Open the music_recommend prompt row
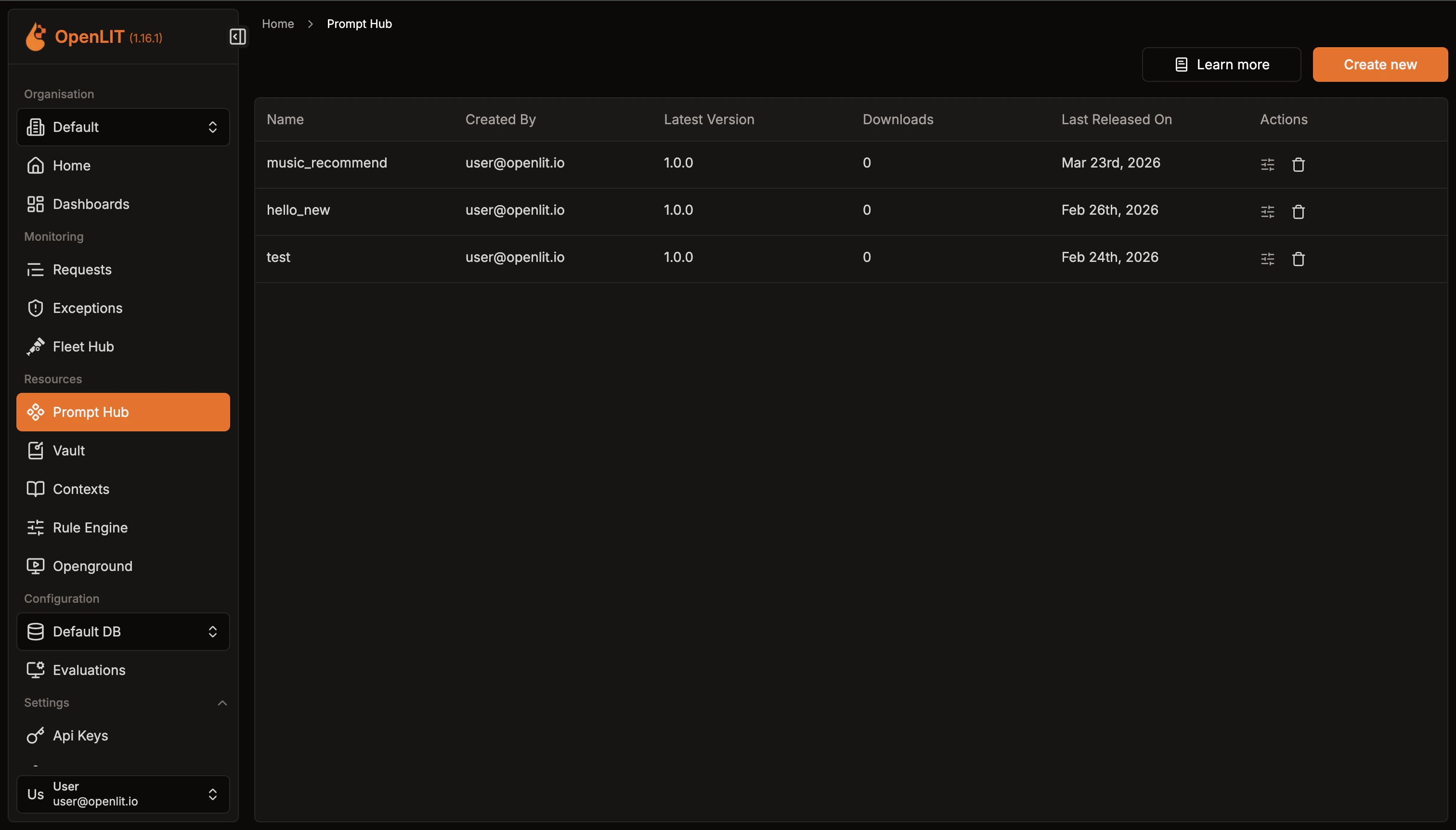1456x830 pixels. tap(326, 163)
